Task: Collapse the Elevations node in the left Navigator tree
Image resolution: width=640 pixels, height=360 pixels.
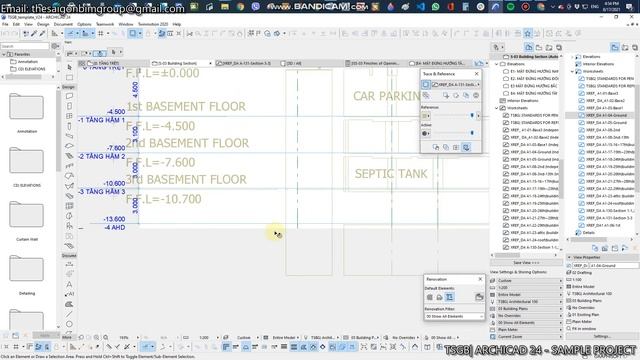Action: [497, 64]
